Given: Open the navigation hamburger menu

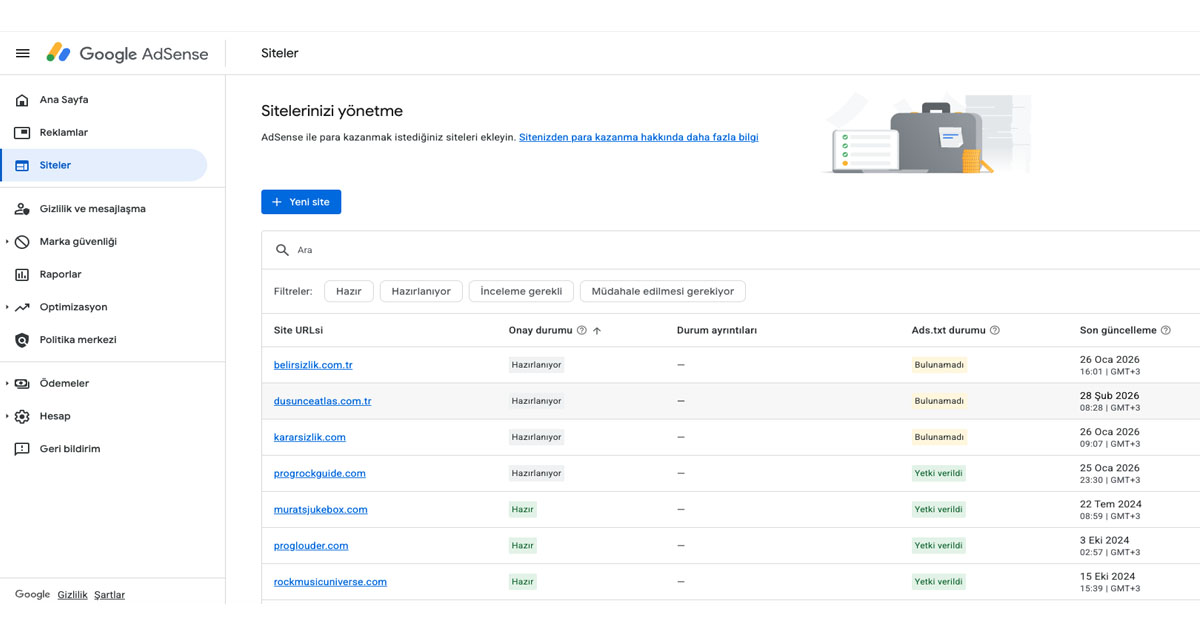Looking at the screenshot, I should tap(22, 53).
